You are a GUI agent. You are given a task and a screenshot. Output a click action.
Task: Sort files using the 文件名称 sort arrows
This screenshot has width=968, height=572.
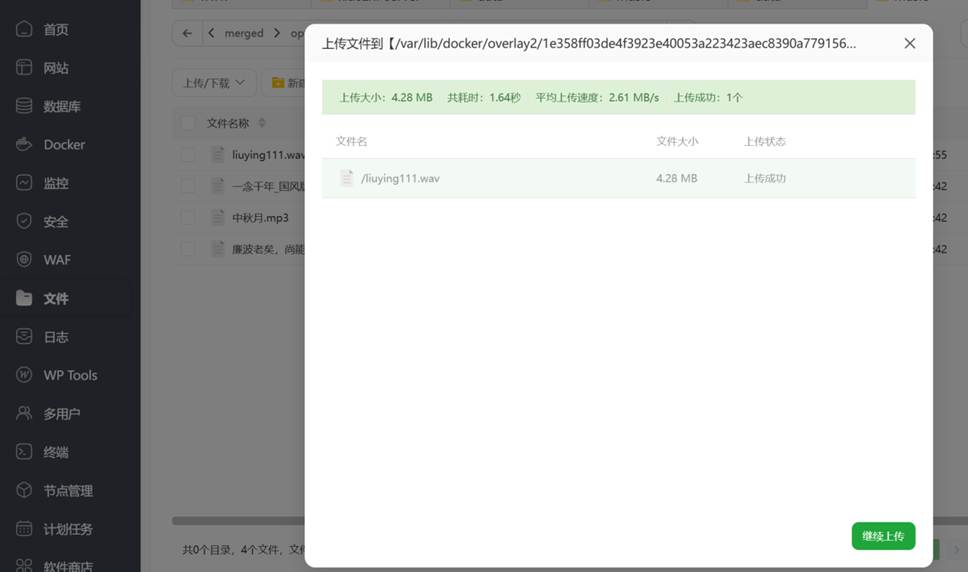click(262, 123)
